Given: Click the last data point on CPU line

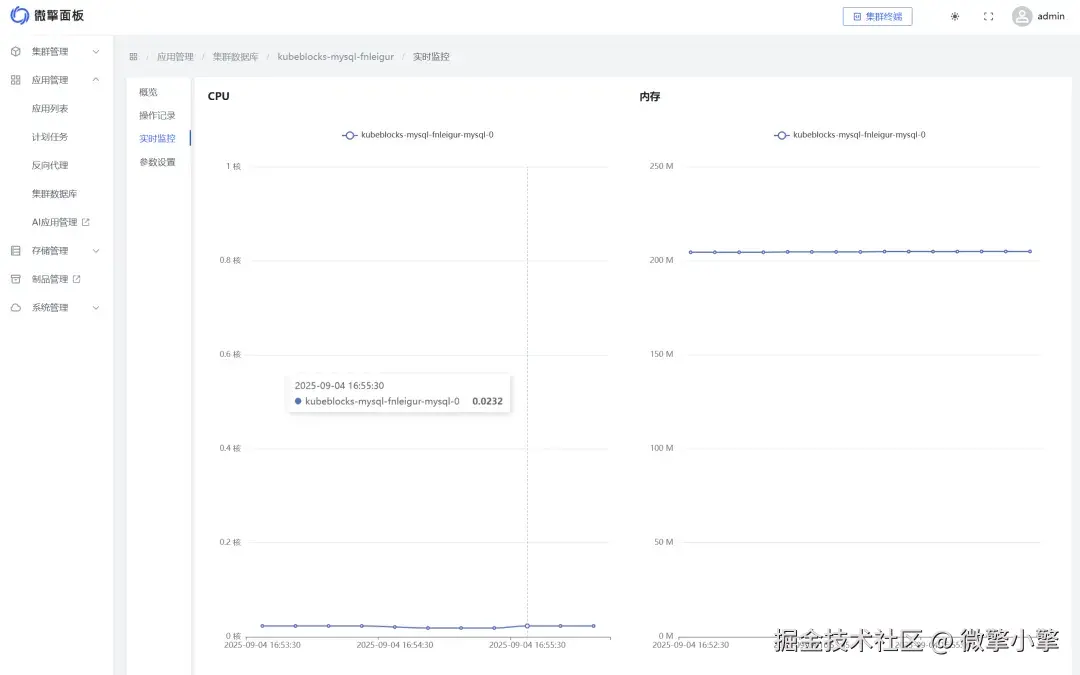Looking at the screenshot, I should (x=594, y=625).
